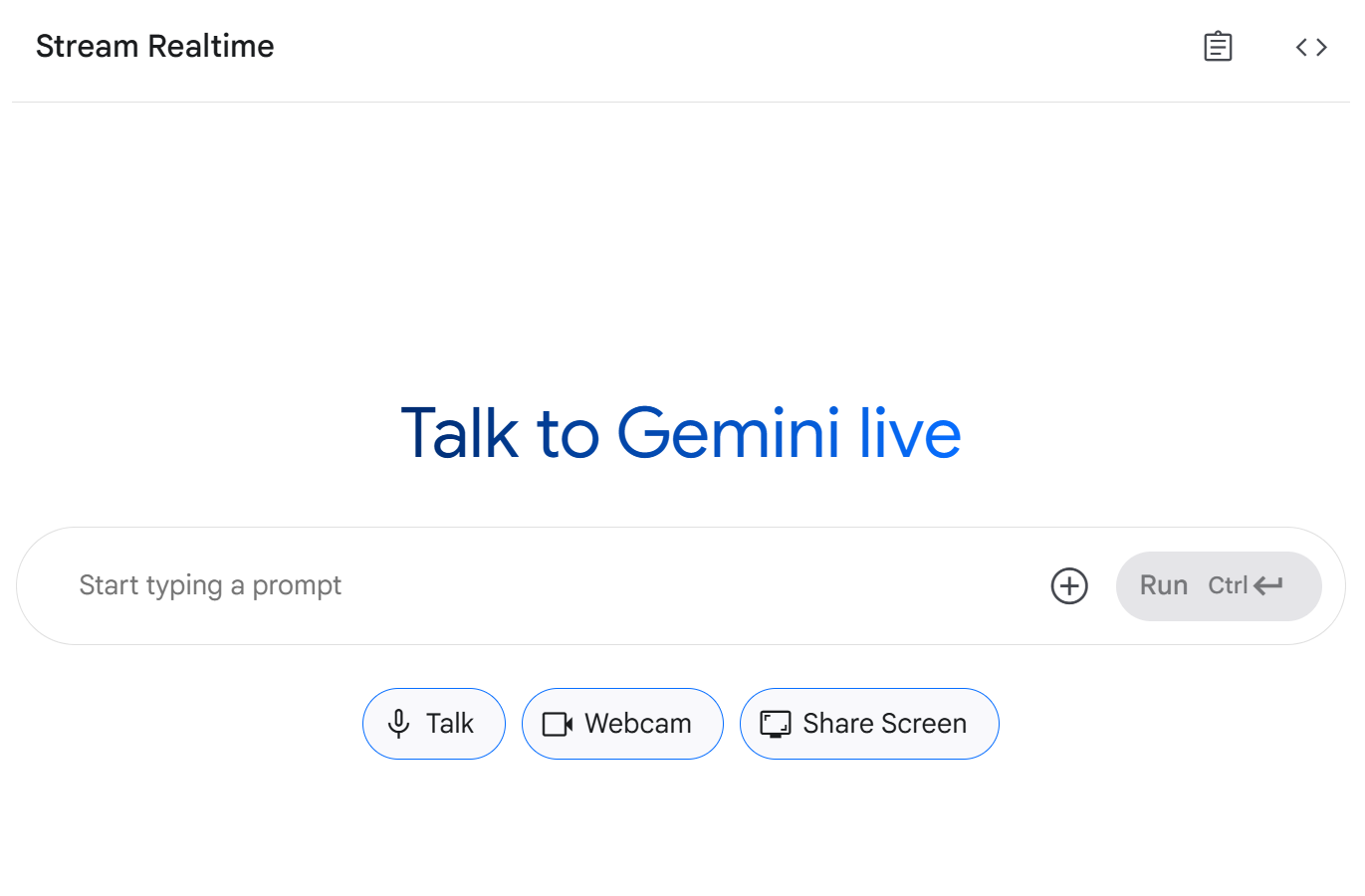Screen dimensions: 1365x896
Task: Click the Share Screen text label
Action: coord(884,724)
